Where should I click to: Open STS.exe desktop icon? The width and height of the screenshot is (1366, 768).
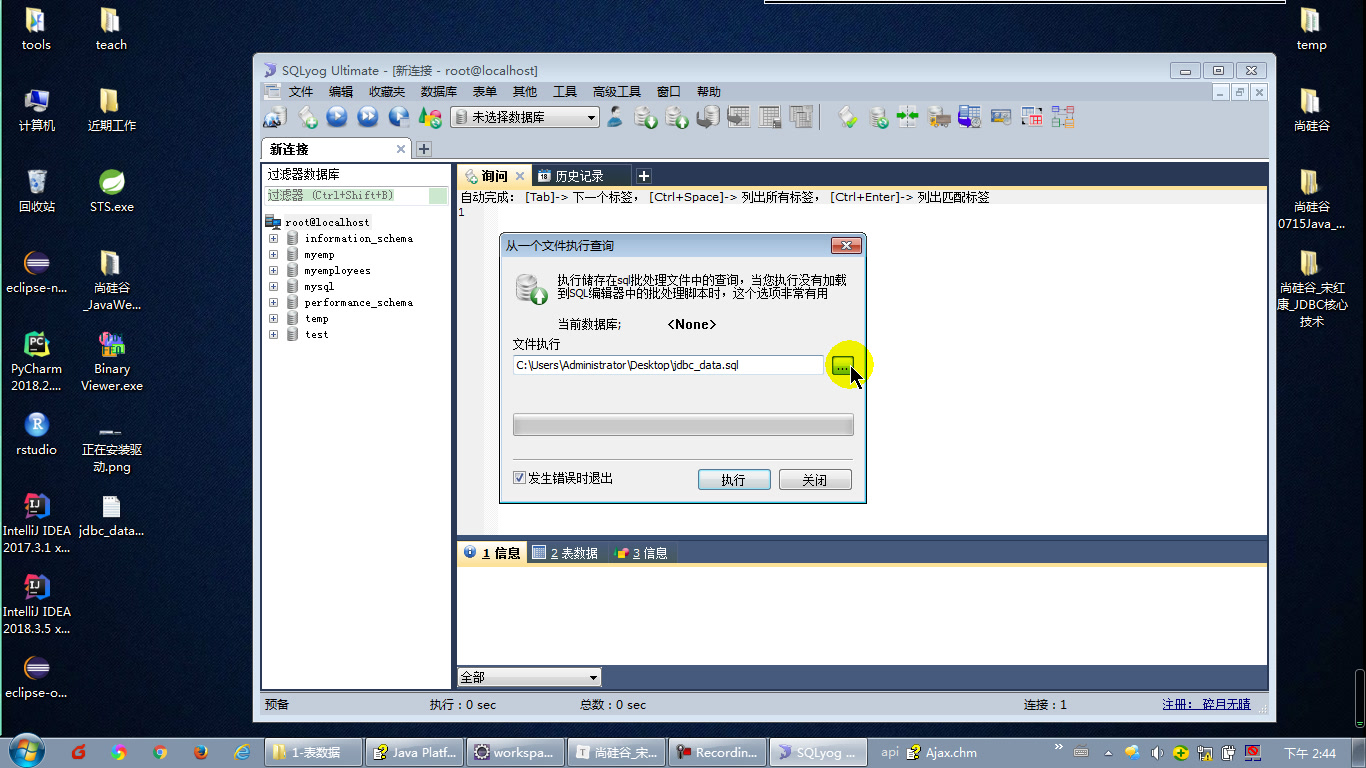pyautogui.click(x=111, y=190)
